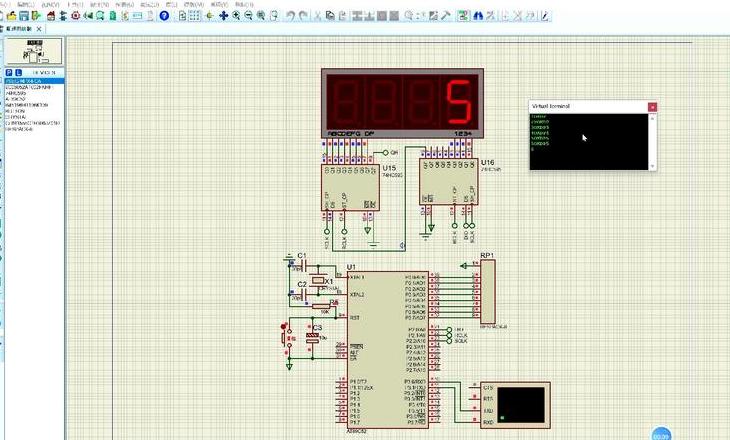Open the Help menu
Image resolution: width=730 pixels, height=440 pixels.
click(x=243, y=4)
